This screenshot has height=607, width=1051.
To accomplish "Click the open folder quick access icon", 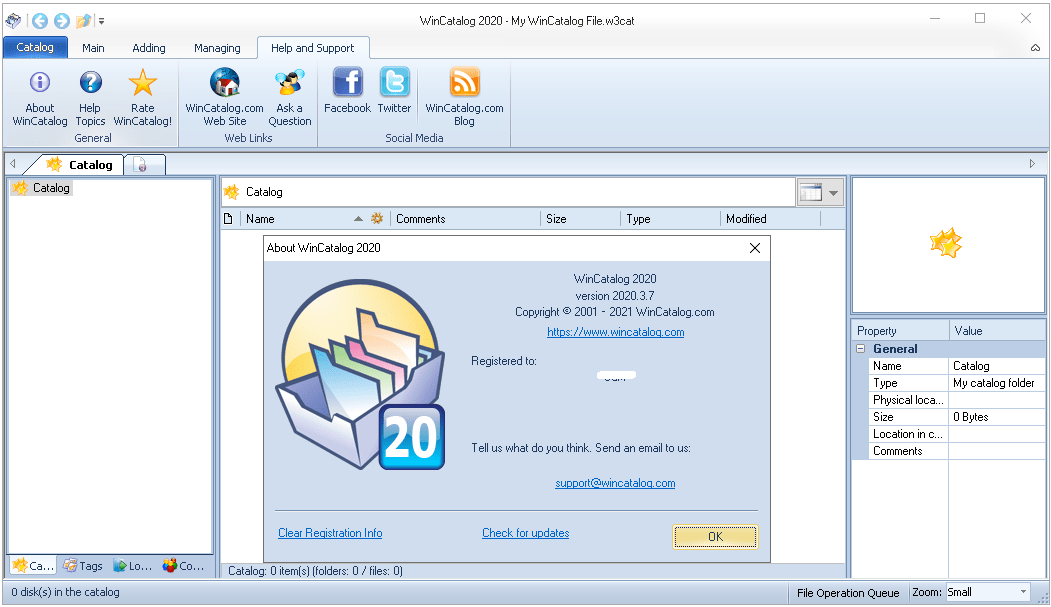I will click(x=83, y=21).
